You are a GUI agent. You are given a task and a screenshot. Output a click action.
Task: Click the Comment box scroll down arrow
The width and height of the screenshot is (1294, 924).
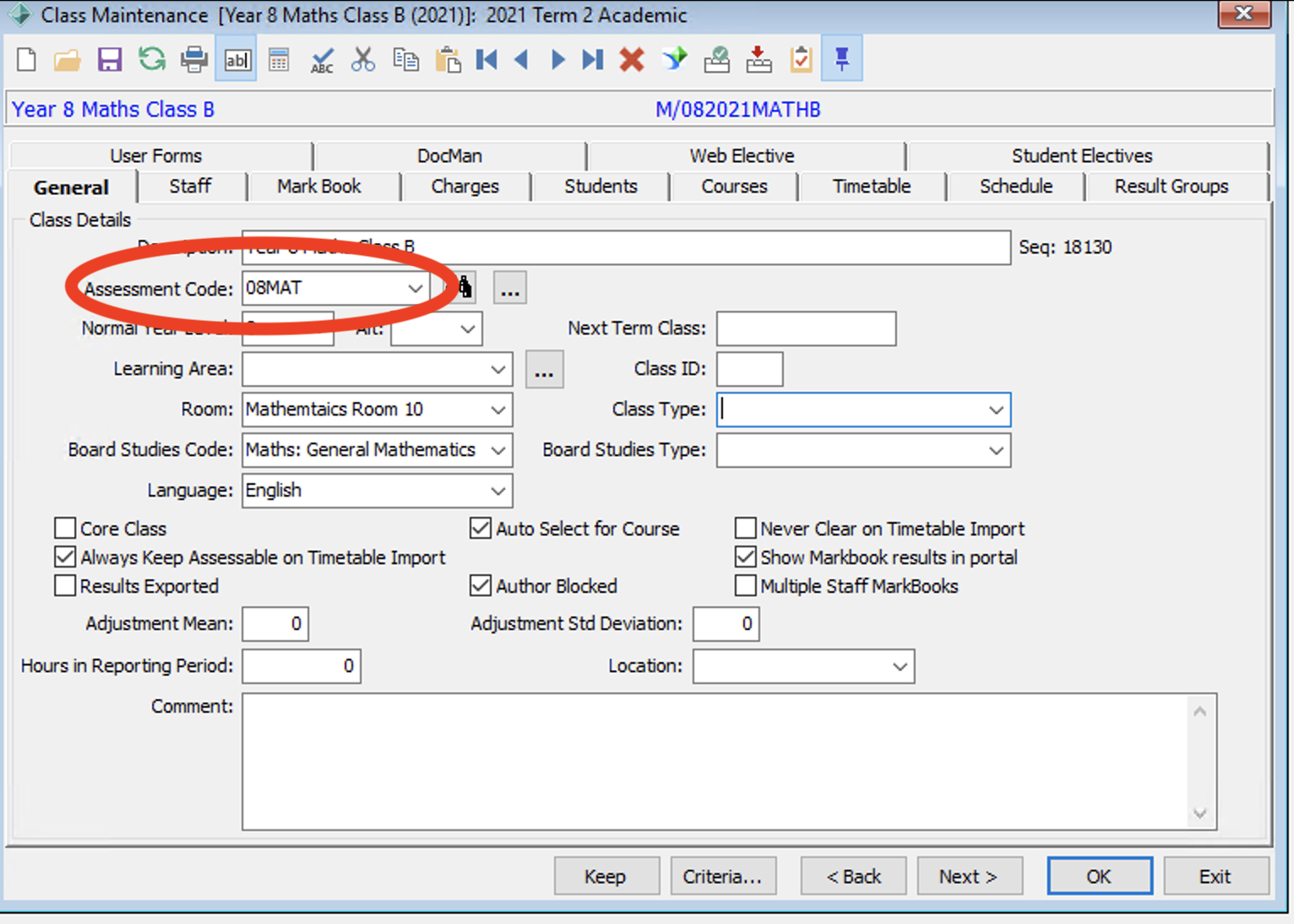click(x=1200, y=813)
